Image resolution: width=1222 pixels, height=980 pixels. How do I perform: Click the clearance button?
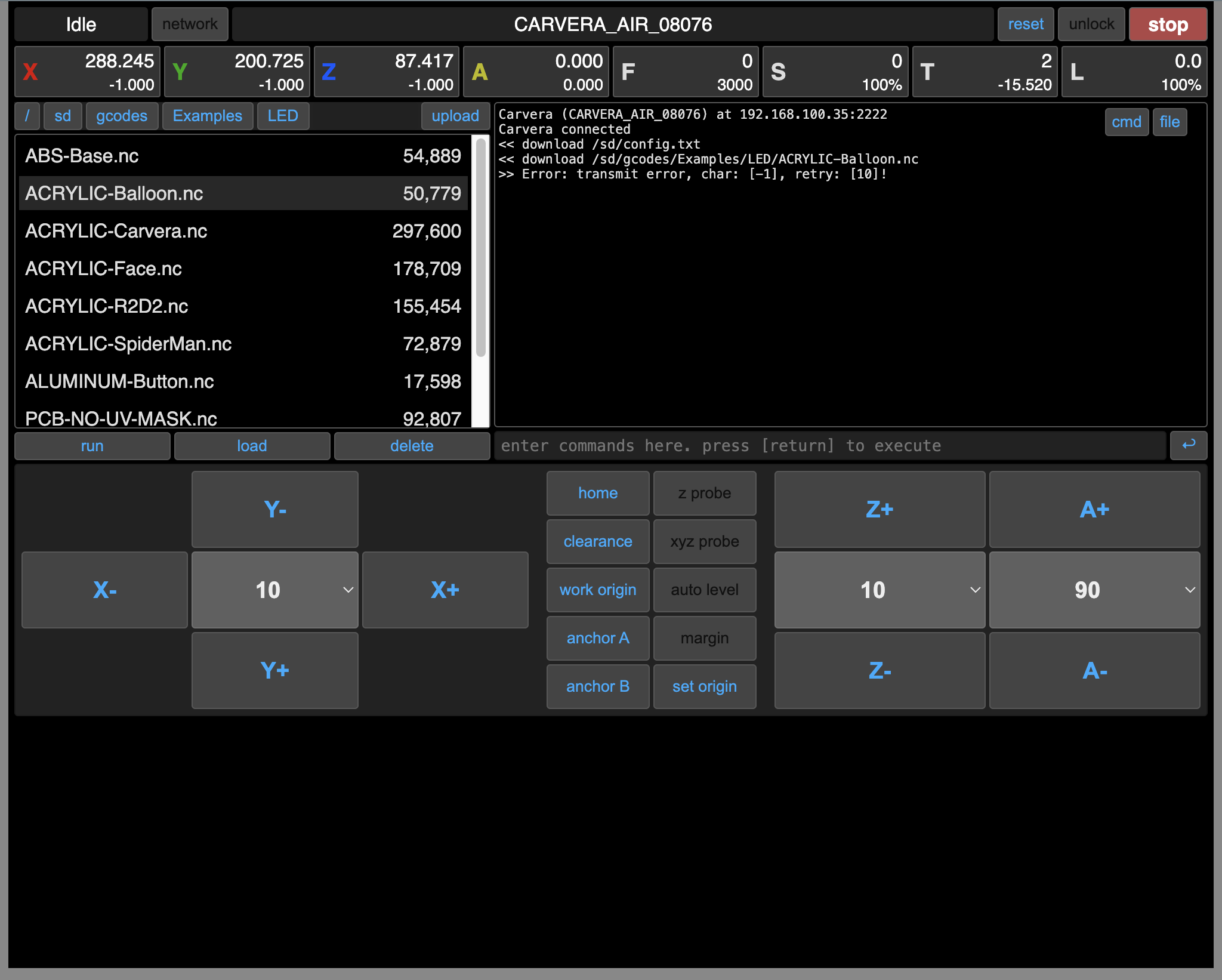pos(598,541)
